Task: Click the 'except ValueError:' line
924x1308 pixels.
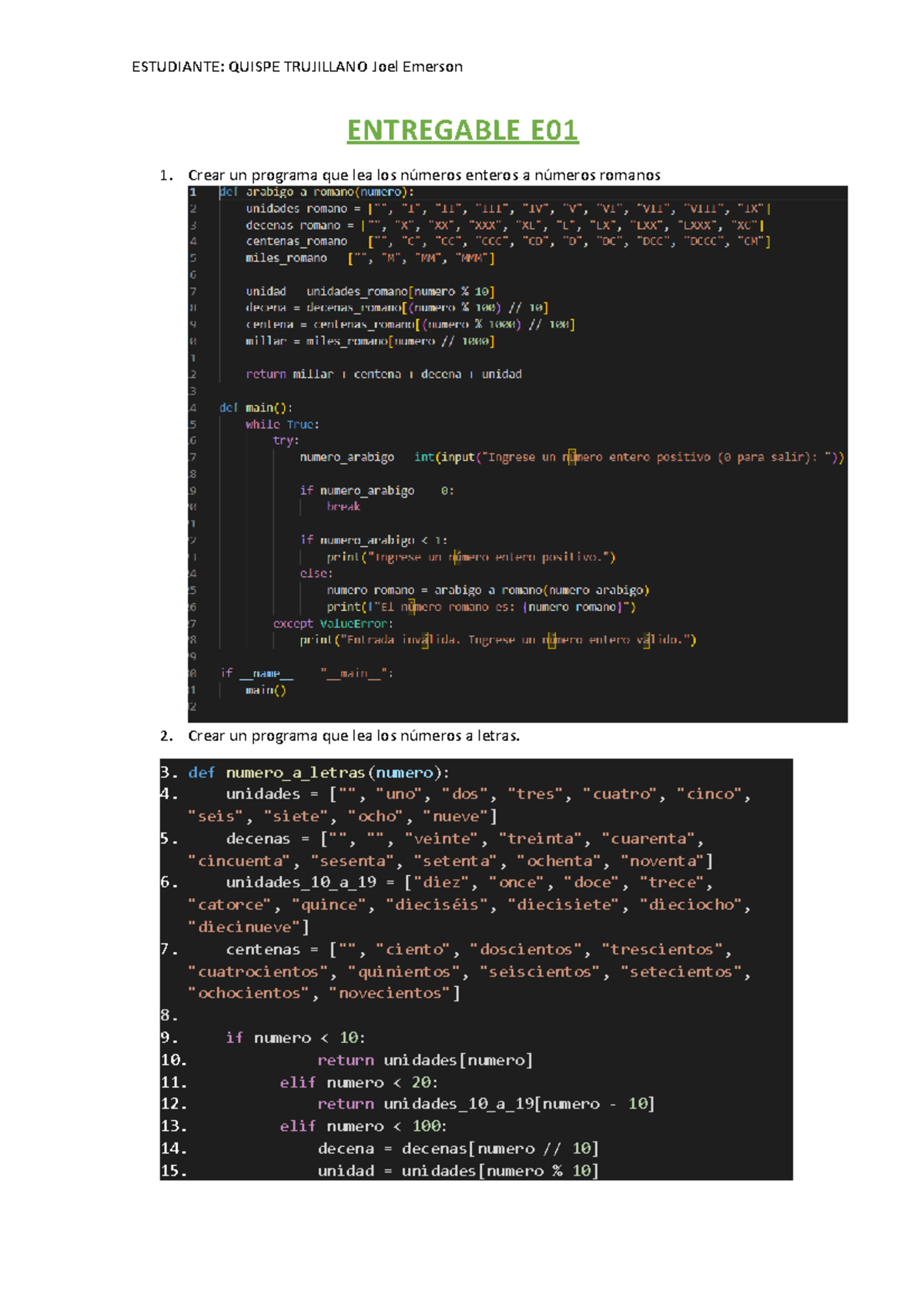Action: point(333,623)
